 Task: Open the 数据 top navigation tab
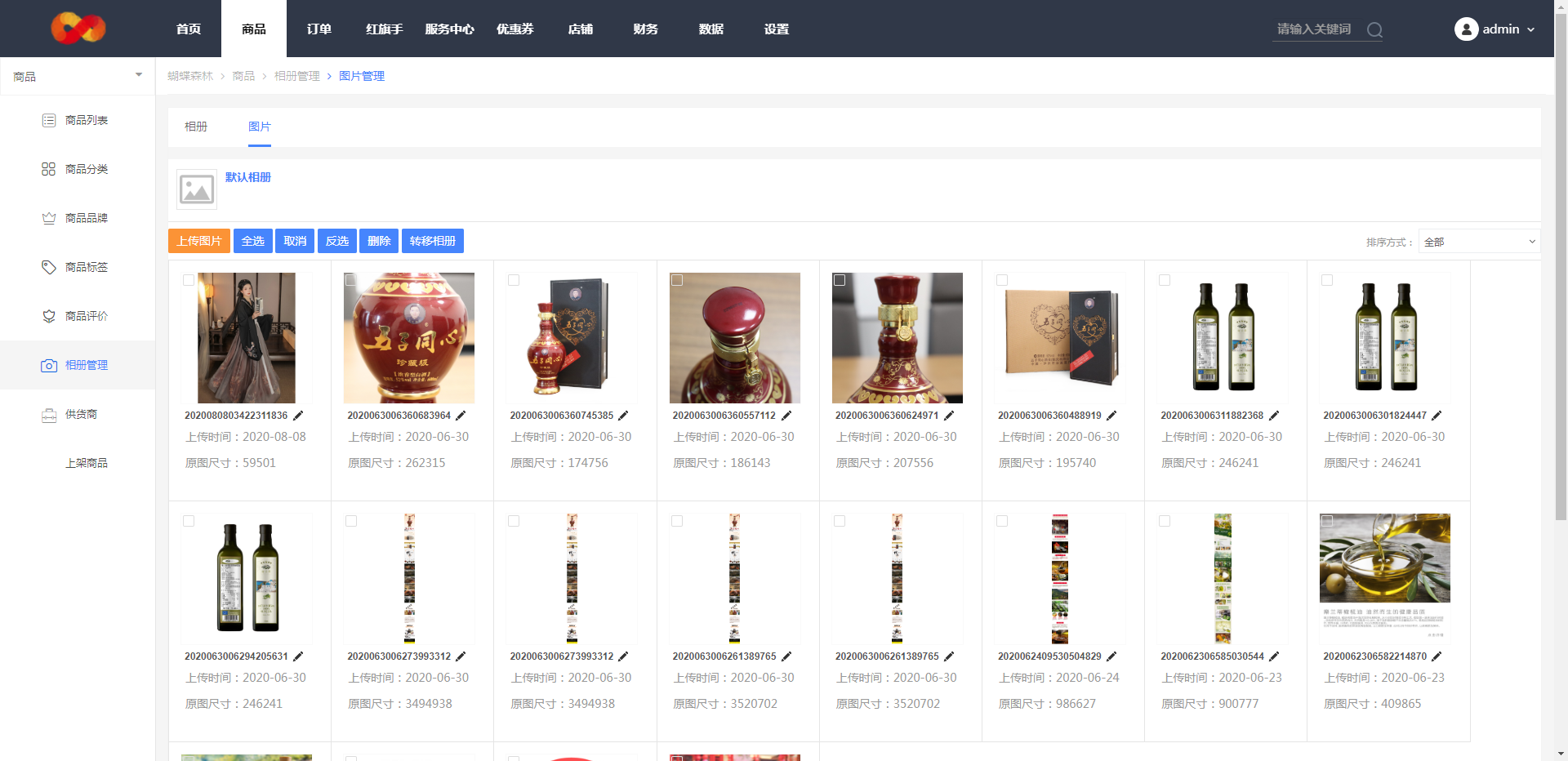[x=711, y=29]
